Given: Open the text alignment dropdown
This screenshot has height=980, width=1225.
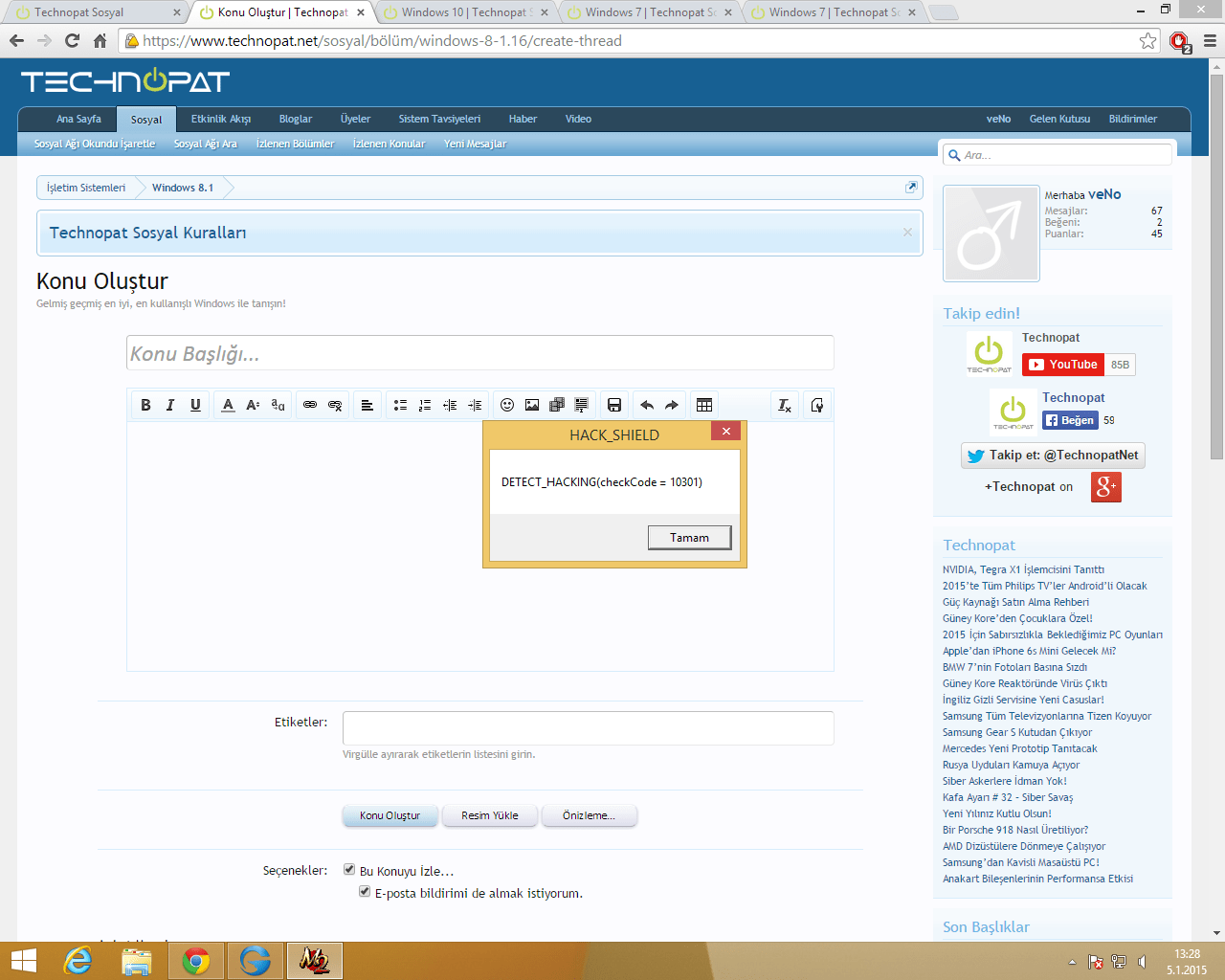Looking at the screenshot, I should coord(367,405).
